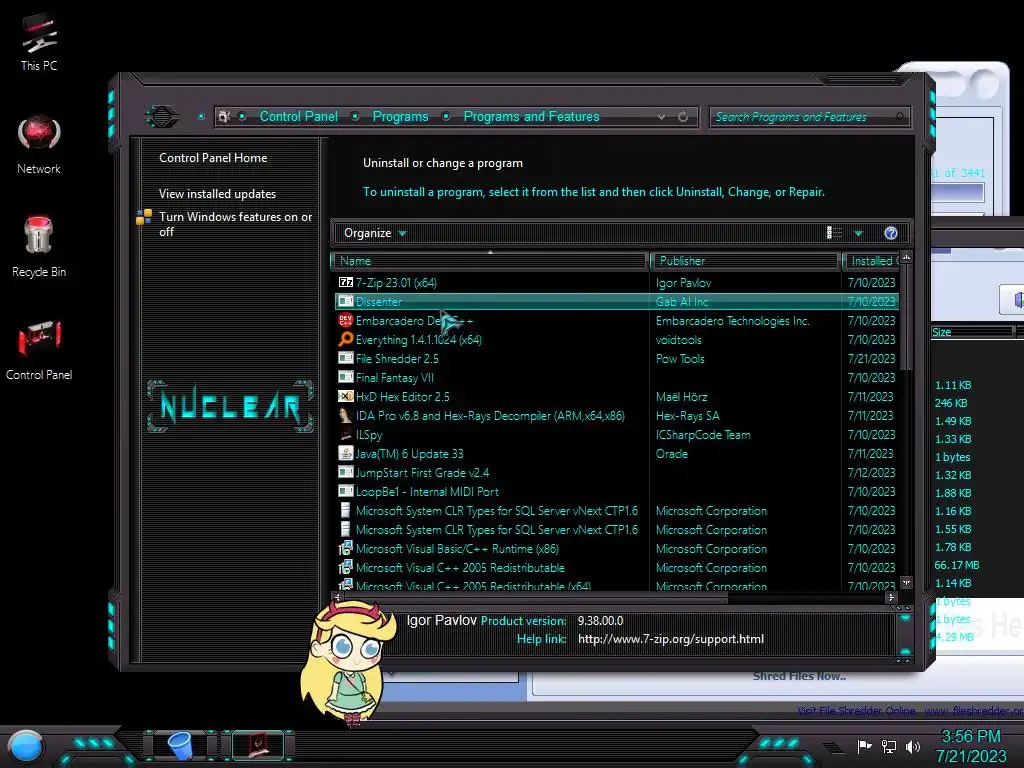Click the 66.17 MB size entry
Viewport: 1024px width, 768px height.
pyautogui.click(x=957, y=565)
